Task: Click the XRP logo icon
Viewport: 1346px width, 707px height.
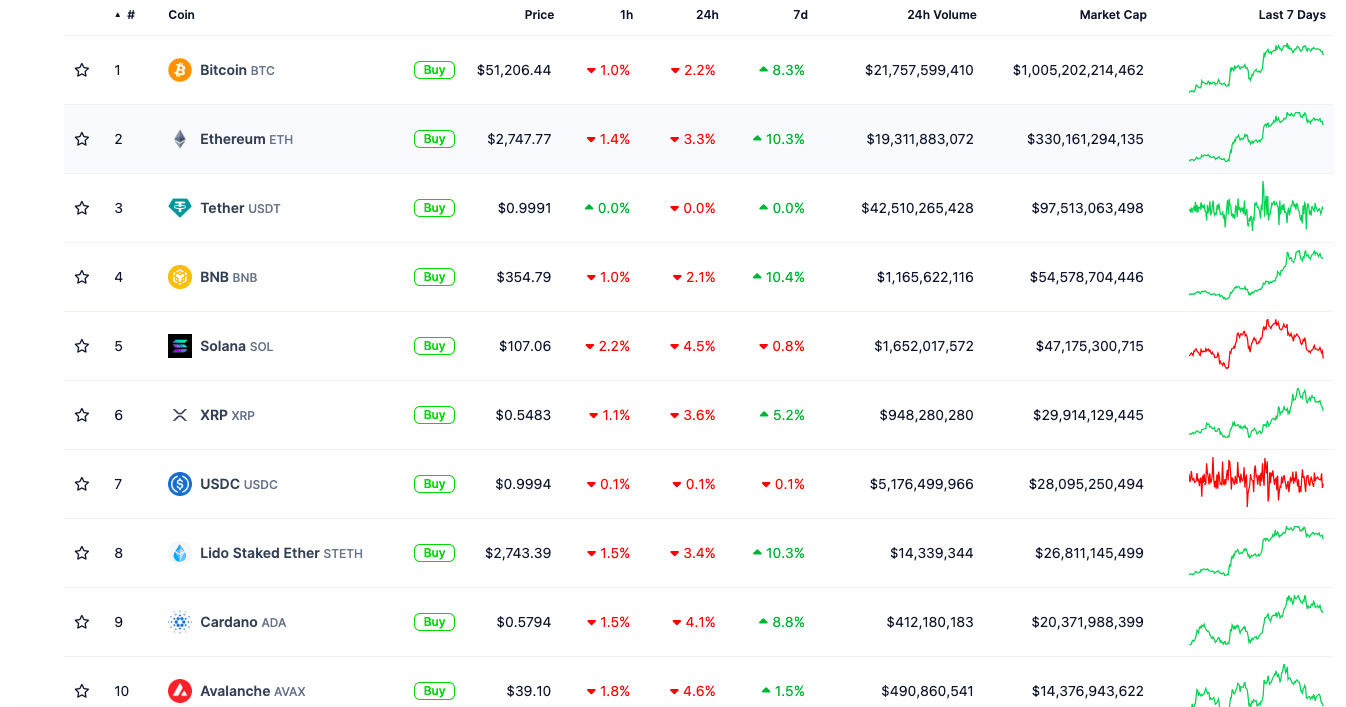Action: point(180,415)
